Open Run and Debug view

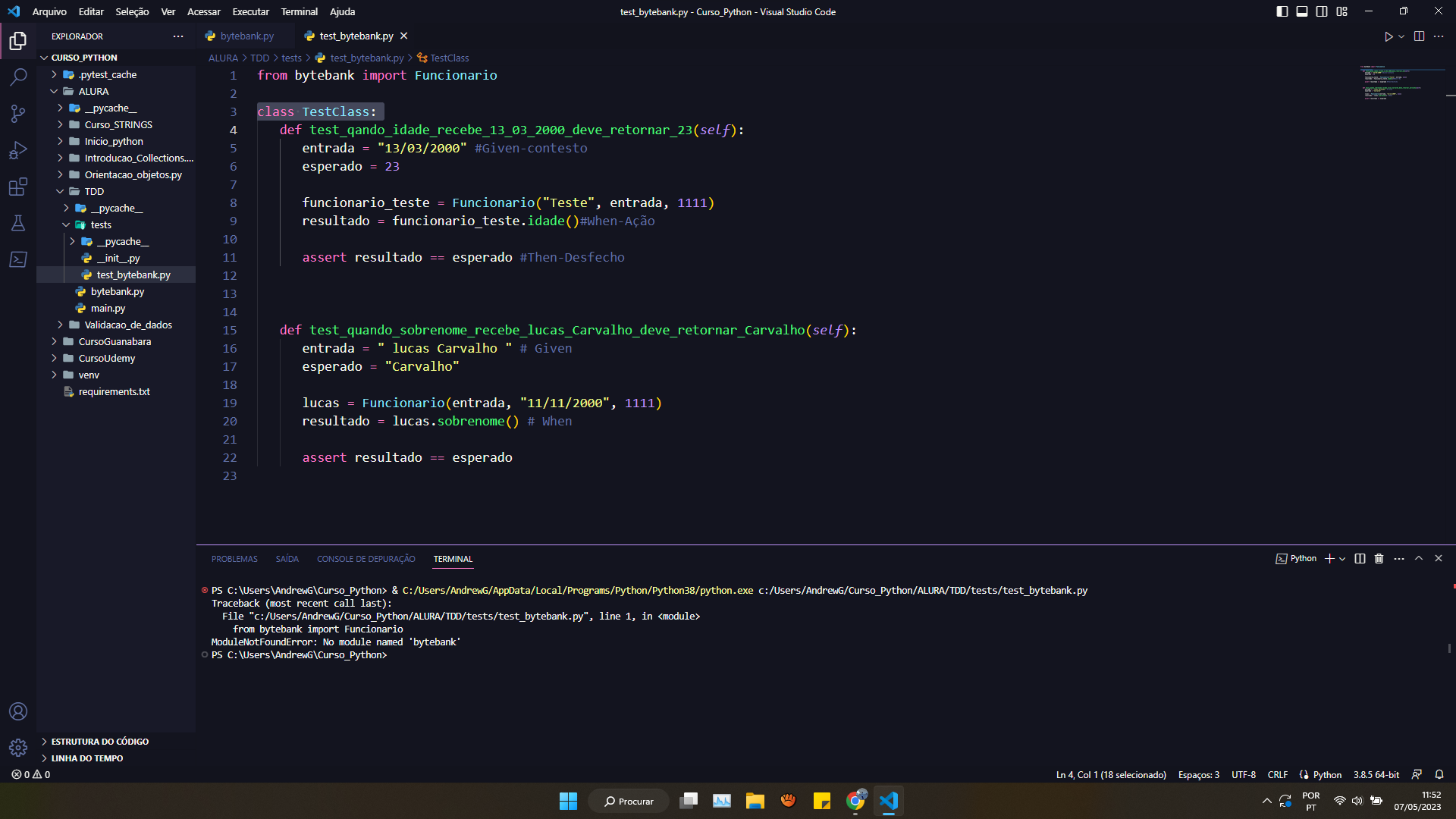point(18,150)
